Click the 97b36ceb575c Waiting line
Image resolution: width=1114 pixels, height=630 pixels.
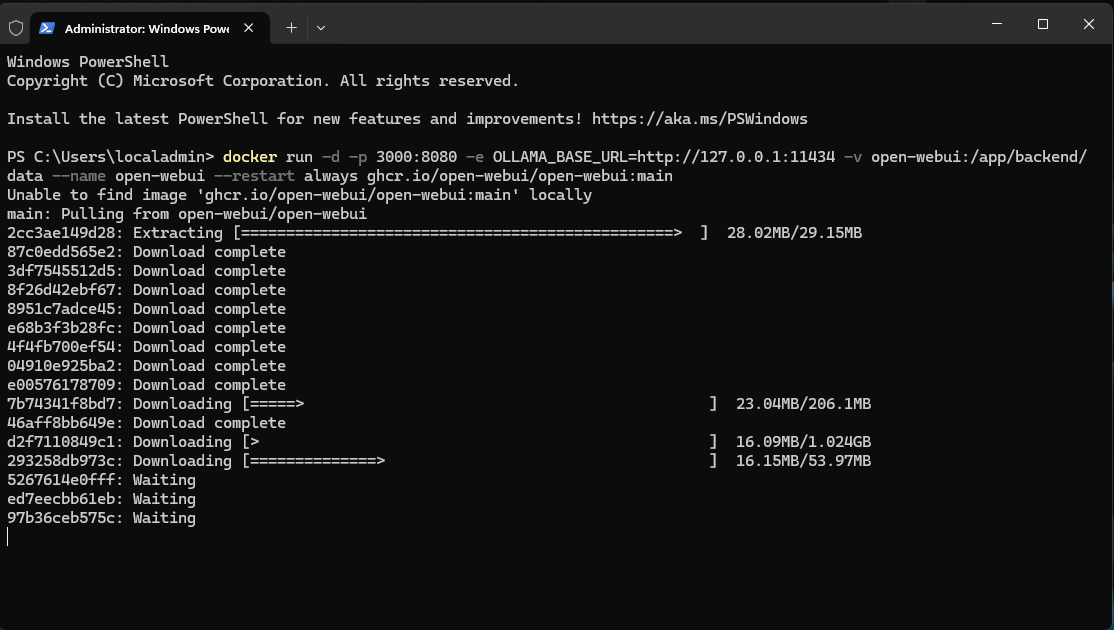101,518
